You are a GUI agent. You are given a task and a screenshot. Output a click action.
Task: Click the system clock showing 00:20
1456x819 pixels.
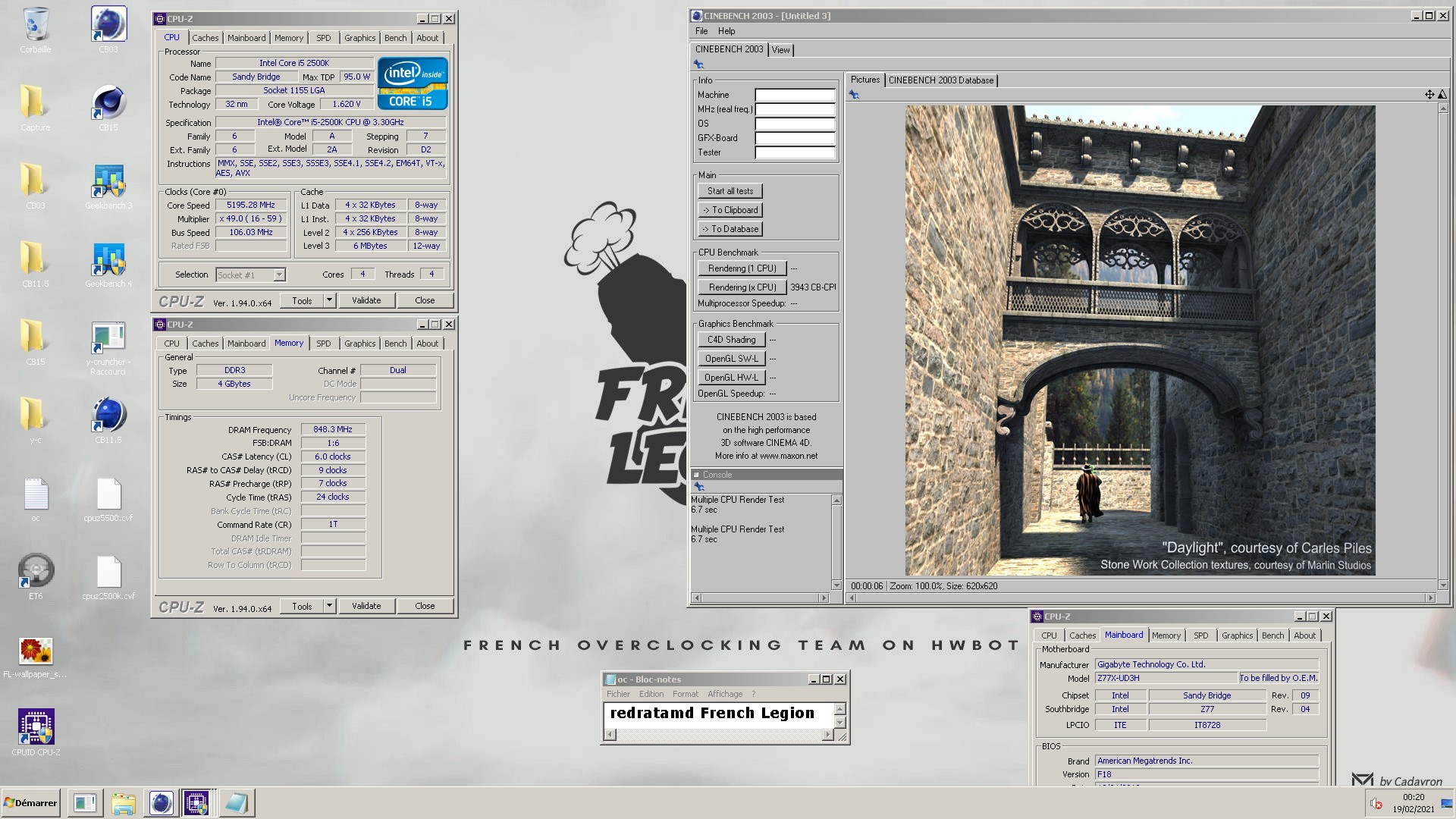[x=1413, y=797]
